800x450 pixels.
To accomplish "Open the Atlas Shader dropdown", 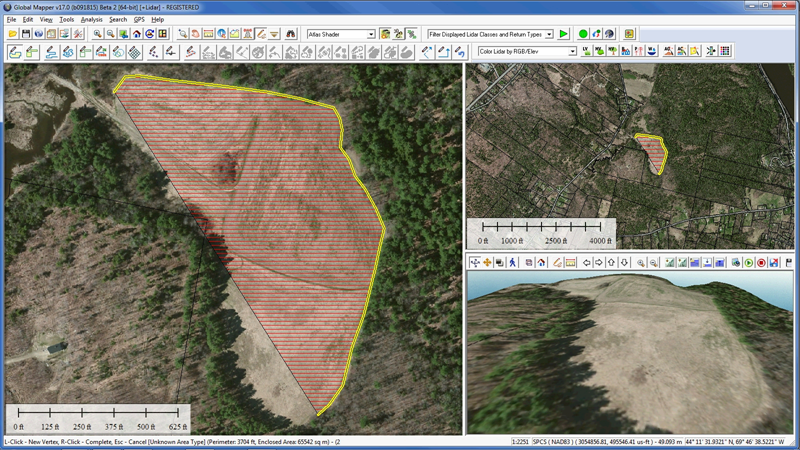I will pyautogui.click(x=341, y=34).
